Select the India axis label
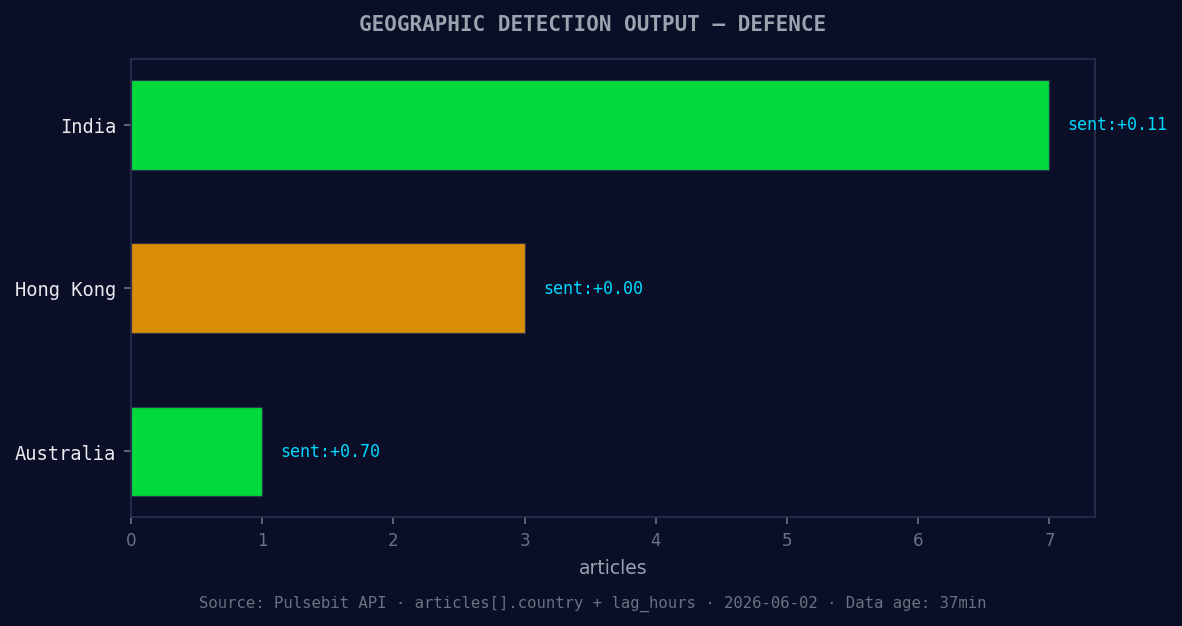Viewport: 1182px width, 626px height. tap(88, 127)
